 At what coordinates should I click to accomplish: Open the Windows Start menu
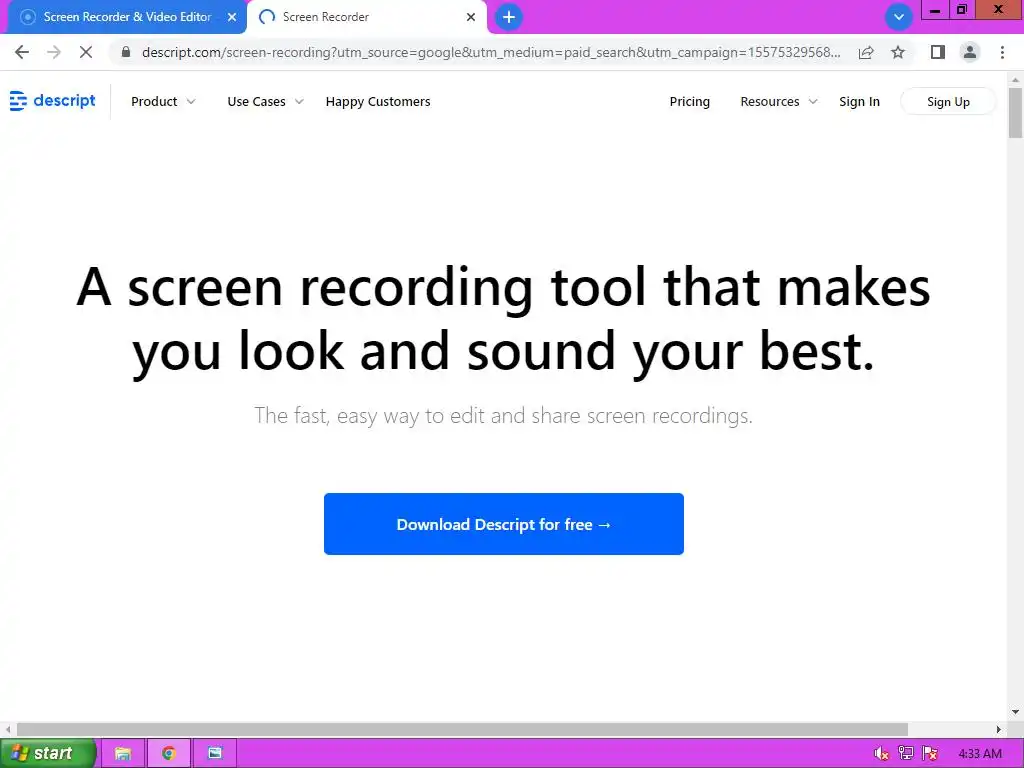(48, 753)
